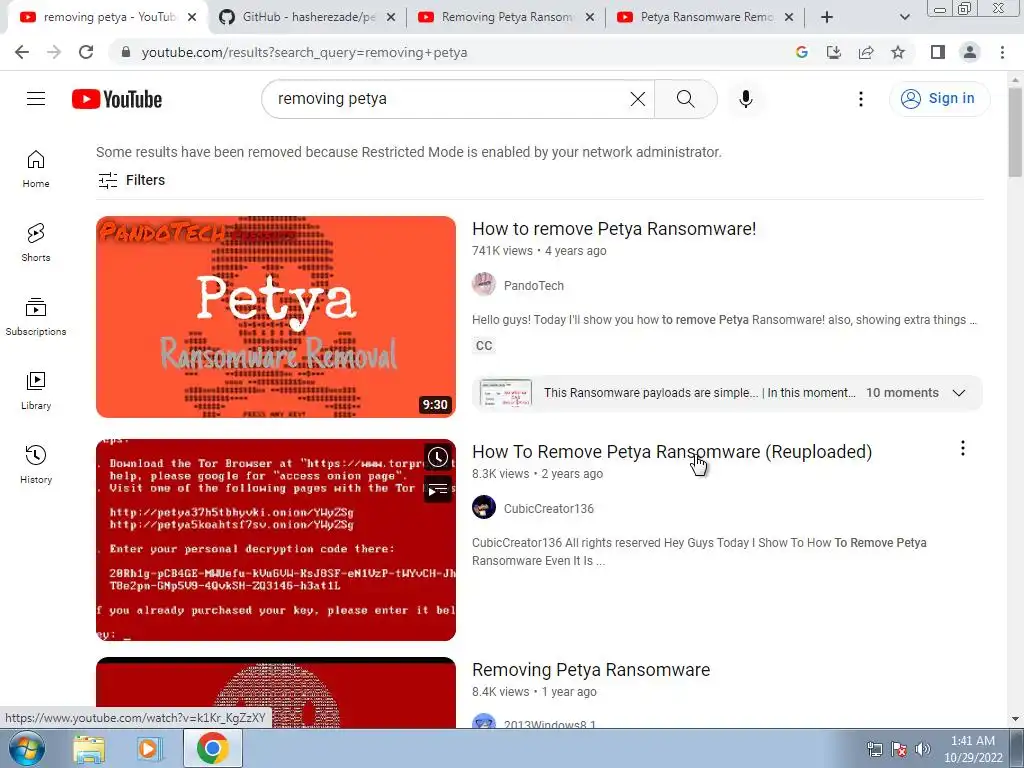Image resolution: width=1024 pixels, height=768 pixels.
Task: Open Chrome's three-dot menu
Action: (x=1002, y=52)
